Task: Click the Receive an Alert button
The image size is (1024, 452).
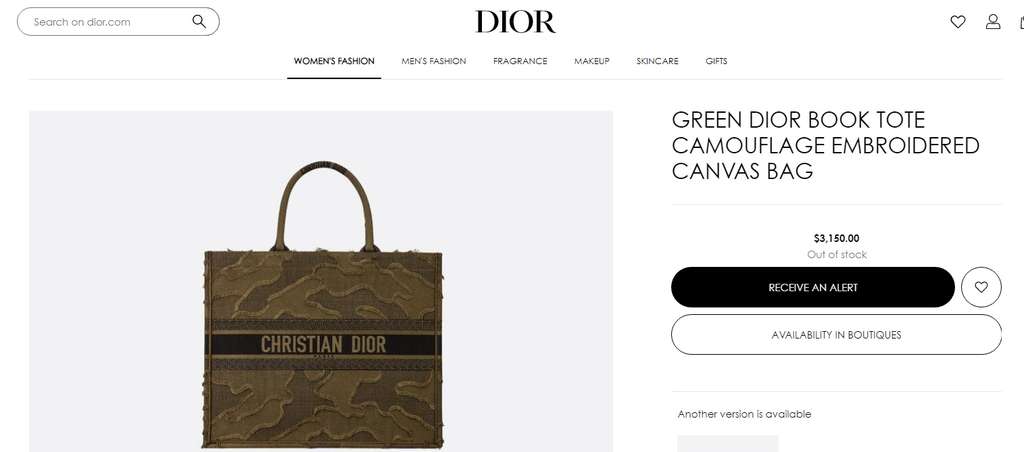Action: point(813,287)
